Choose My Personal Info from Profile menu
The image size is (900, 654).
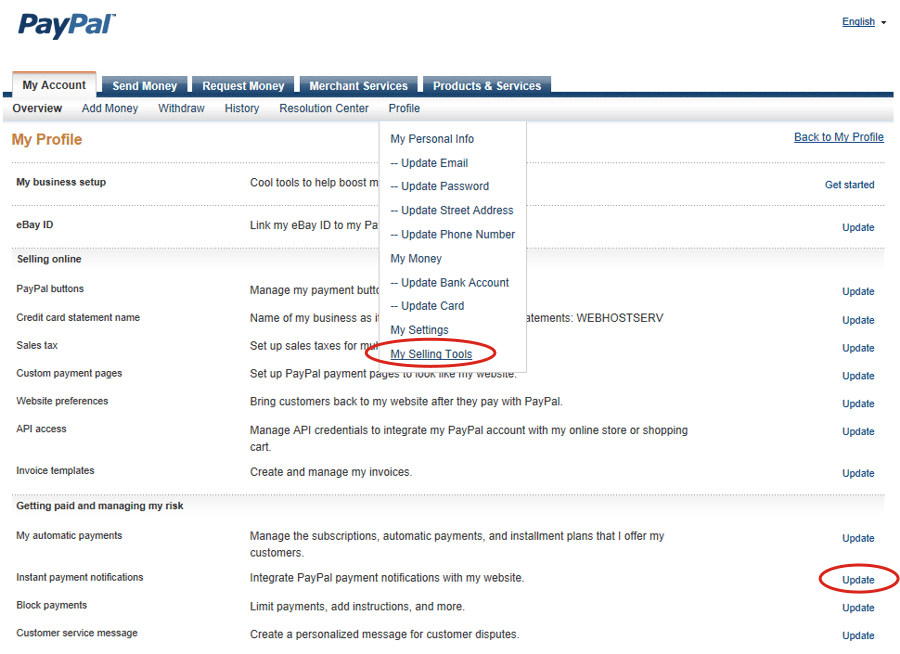click(x=432, y=139)
